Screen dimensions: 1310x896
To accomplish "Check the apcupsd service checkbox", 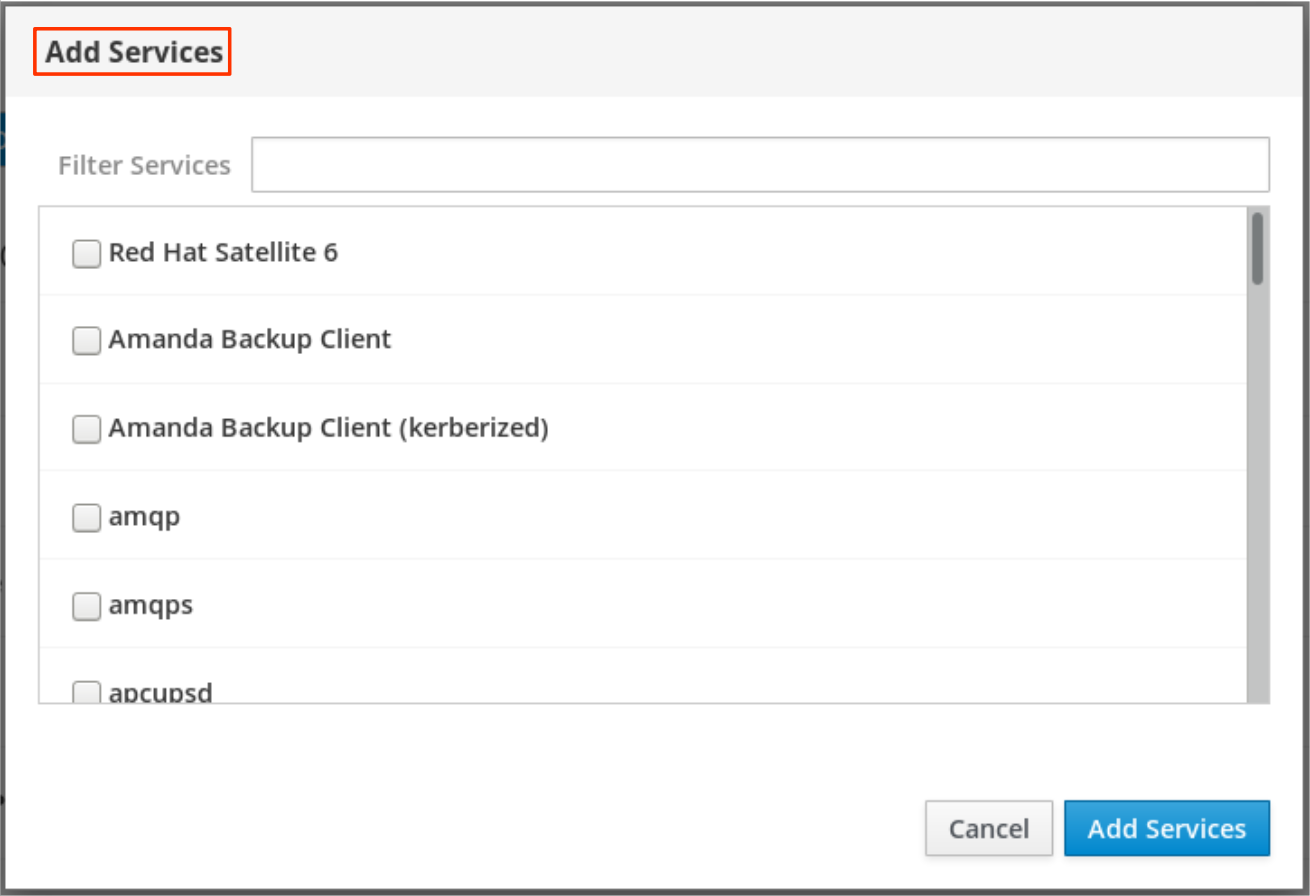I will pos(87,692).
